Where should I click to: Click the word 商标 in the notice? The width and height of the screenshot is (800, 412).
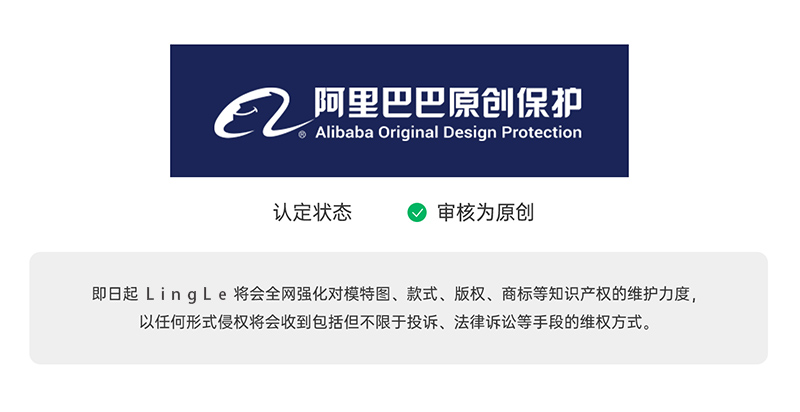(518, 295)
